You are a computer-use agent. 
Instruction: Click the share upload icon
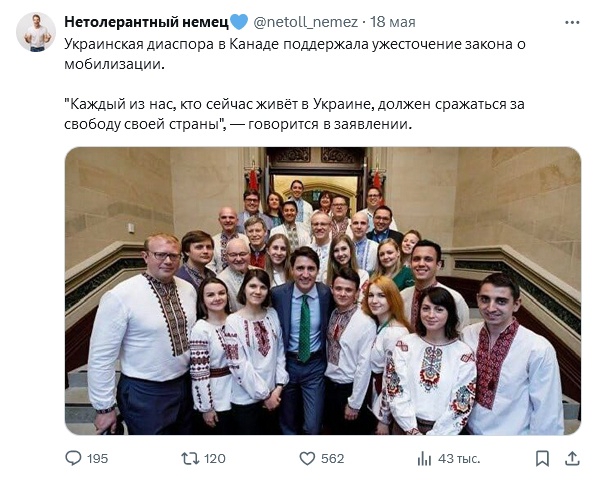tap(572, 458)
